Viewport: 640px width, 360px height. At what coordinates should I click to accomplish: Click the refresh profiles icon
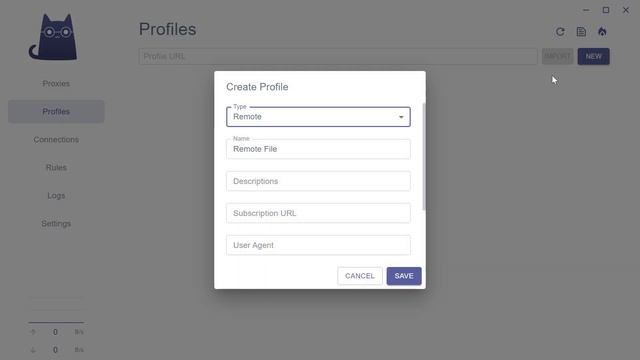pos(560,32)
